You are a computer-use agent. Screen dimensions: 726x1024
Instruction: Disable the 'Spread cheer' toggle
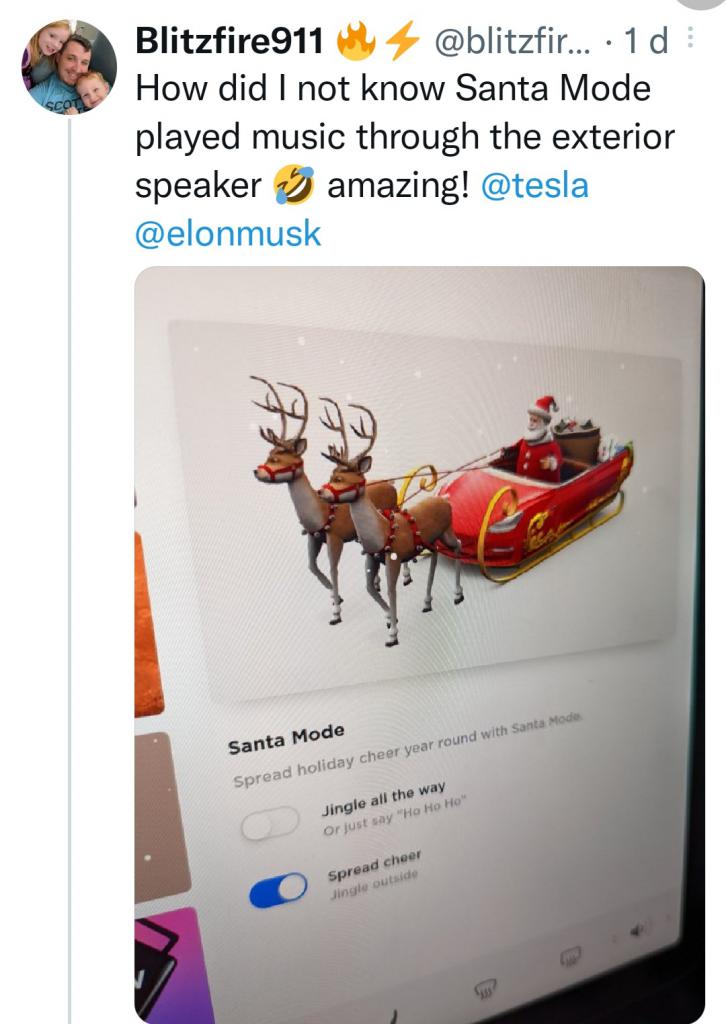coord(279,888)
